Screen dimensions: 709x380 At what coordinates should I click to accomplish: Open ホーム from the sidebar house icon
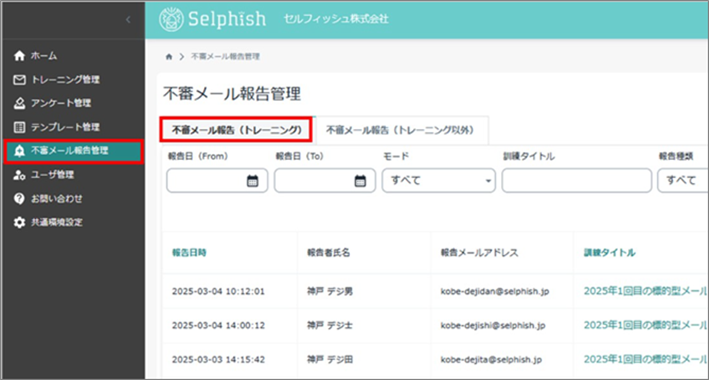pyautogui.click(x=19, y=56)
